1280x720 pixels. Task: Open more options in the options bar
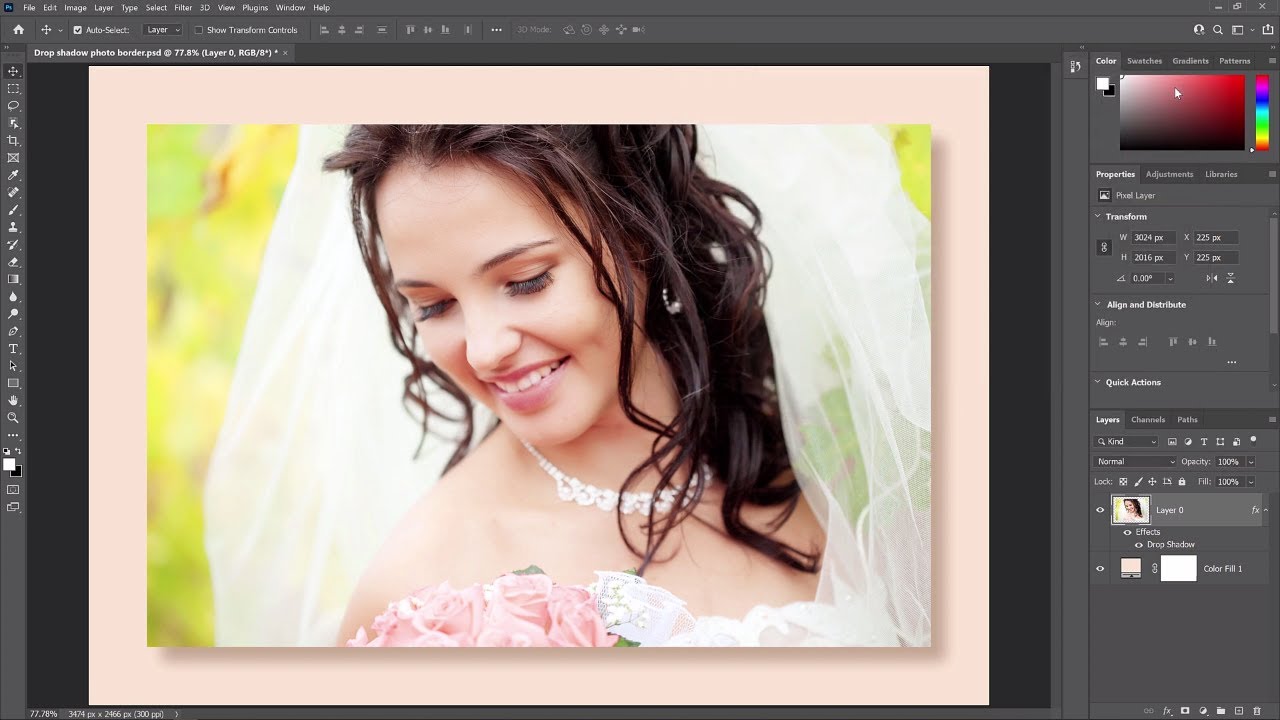pyautogui.click(x=496, y=30)
